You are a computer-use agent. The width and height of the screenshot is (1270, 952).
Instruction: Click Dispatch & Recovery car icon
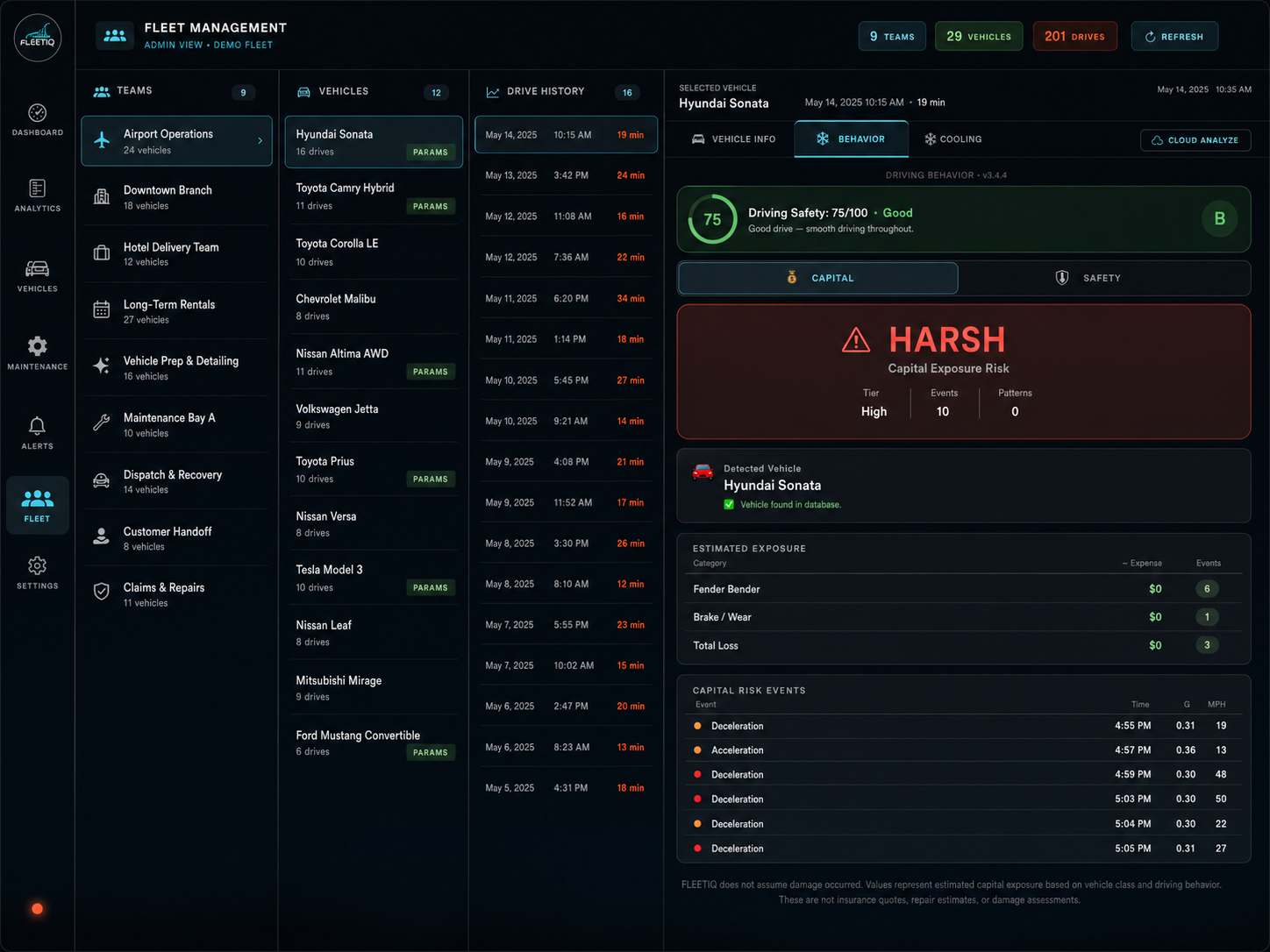click(x=102, y=480)
